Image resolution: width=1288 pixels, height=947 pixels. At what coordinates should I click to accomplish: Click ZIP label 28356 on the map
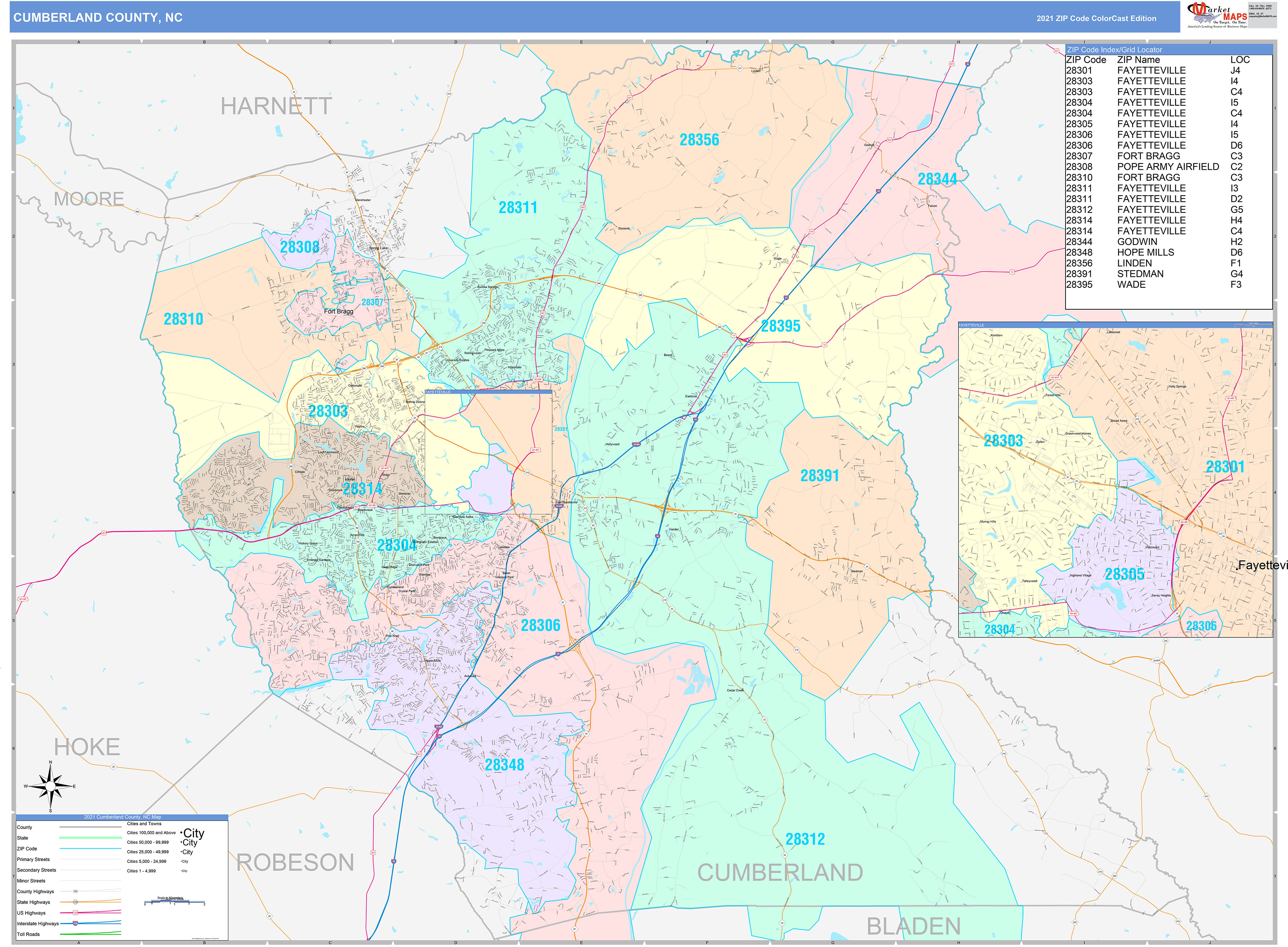click(699, 140)
